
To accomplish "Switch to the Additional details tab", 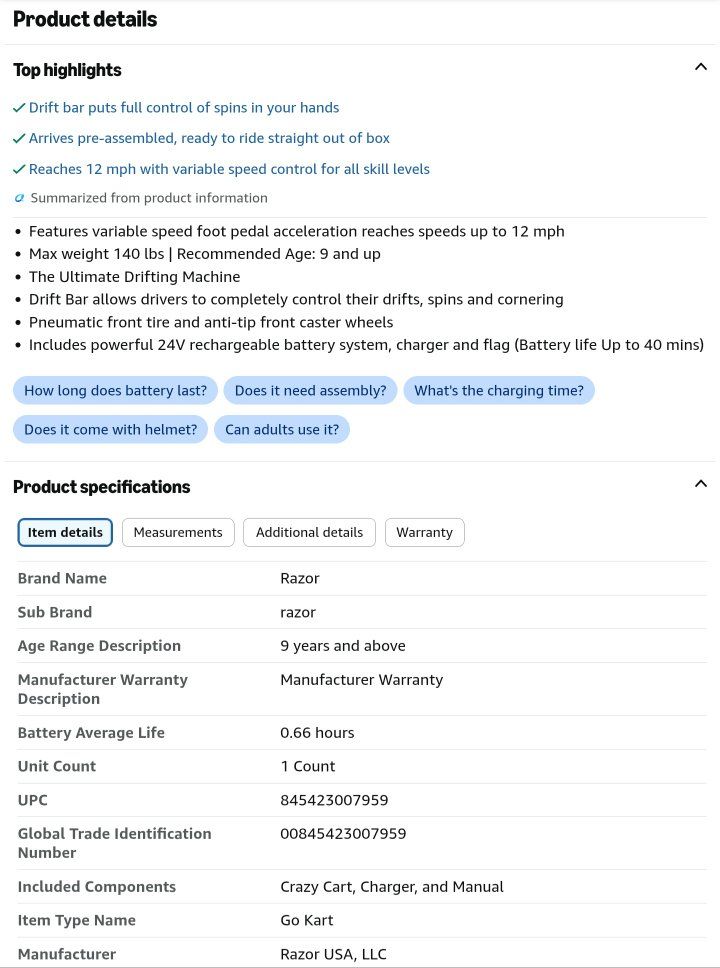I will (309, 532).
